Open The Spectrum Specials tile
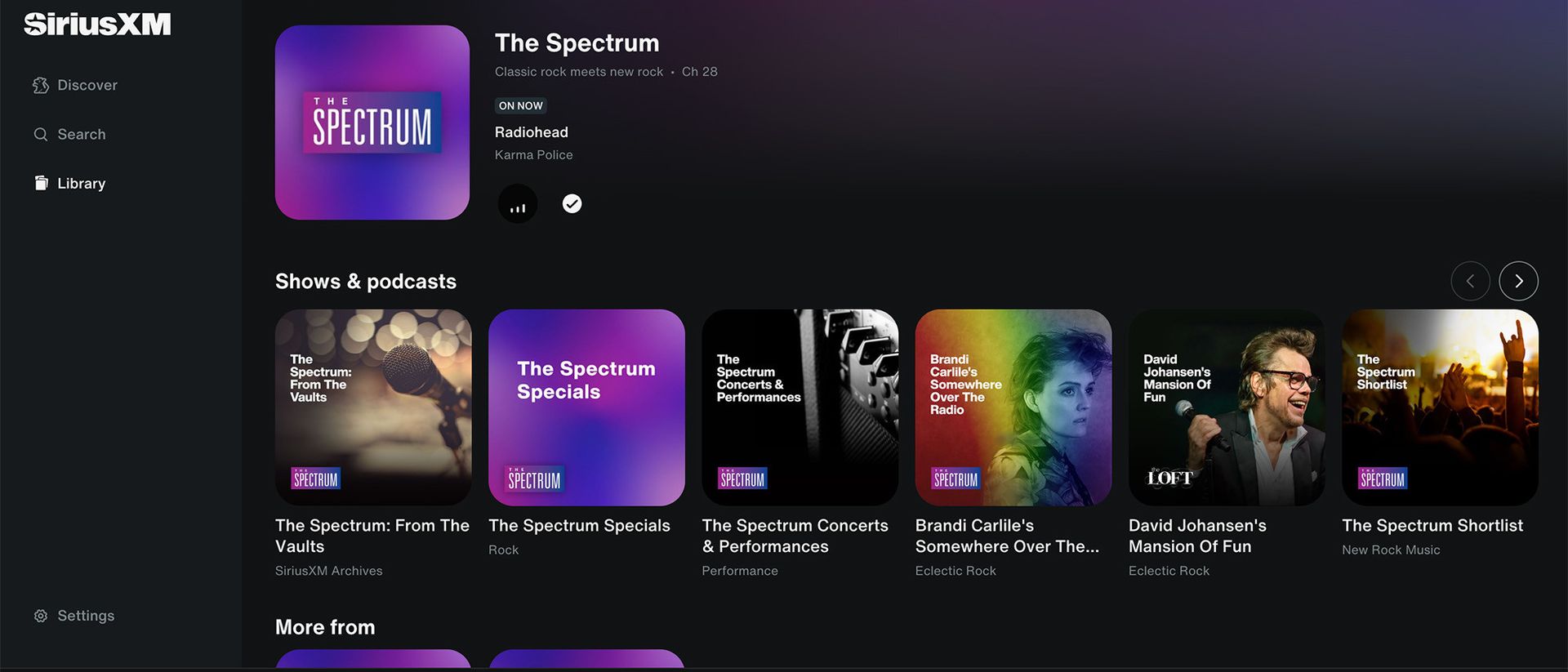 point(586,407)
